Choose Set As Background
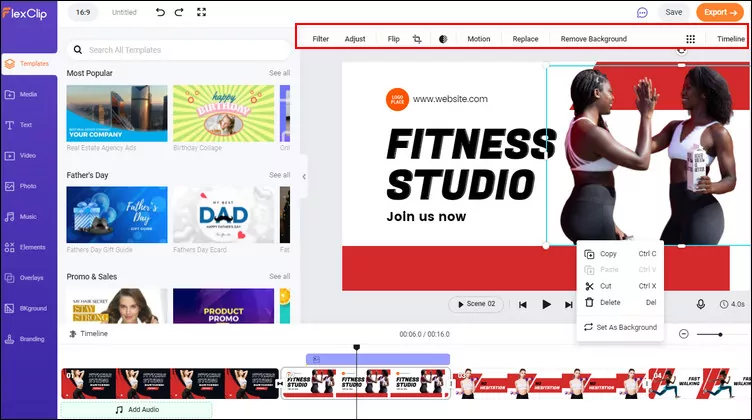The width and height of the screenshot is (752, 420). [620, 327]
